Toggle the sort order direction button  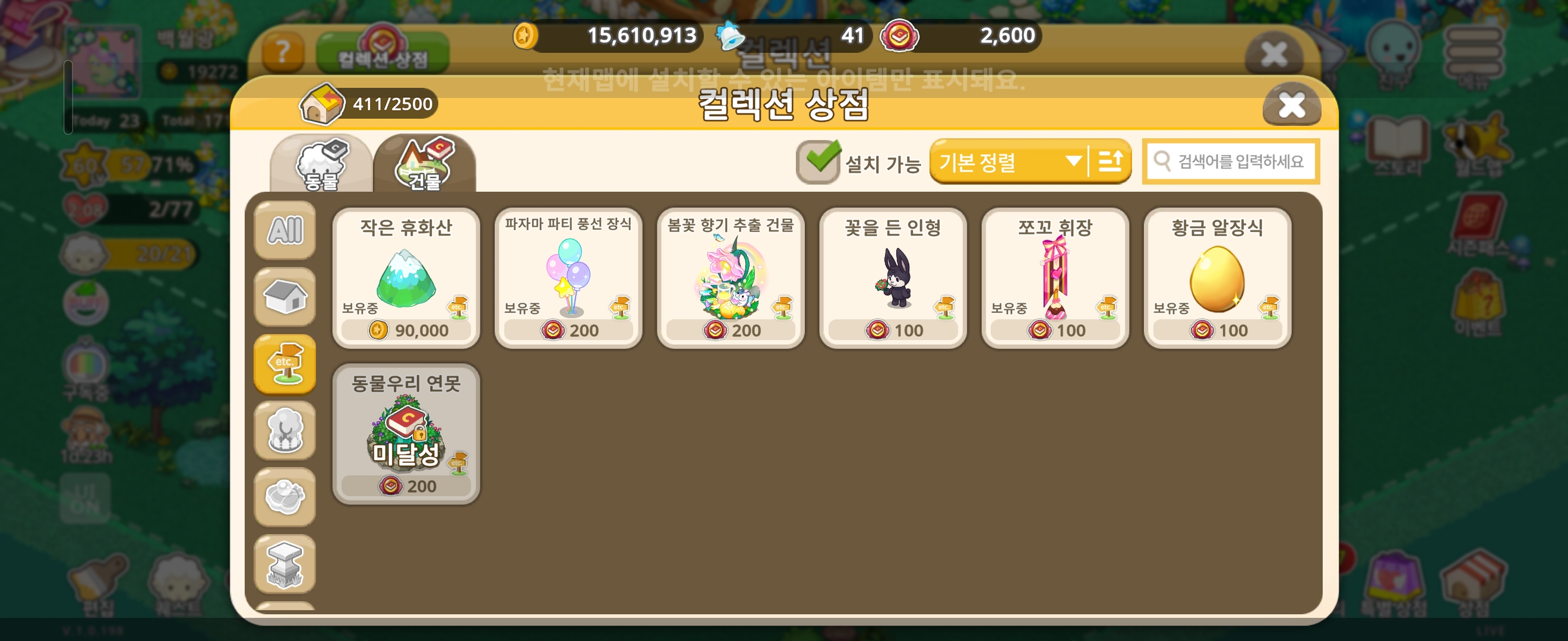(1110, 162)
